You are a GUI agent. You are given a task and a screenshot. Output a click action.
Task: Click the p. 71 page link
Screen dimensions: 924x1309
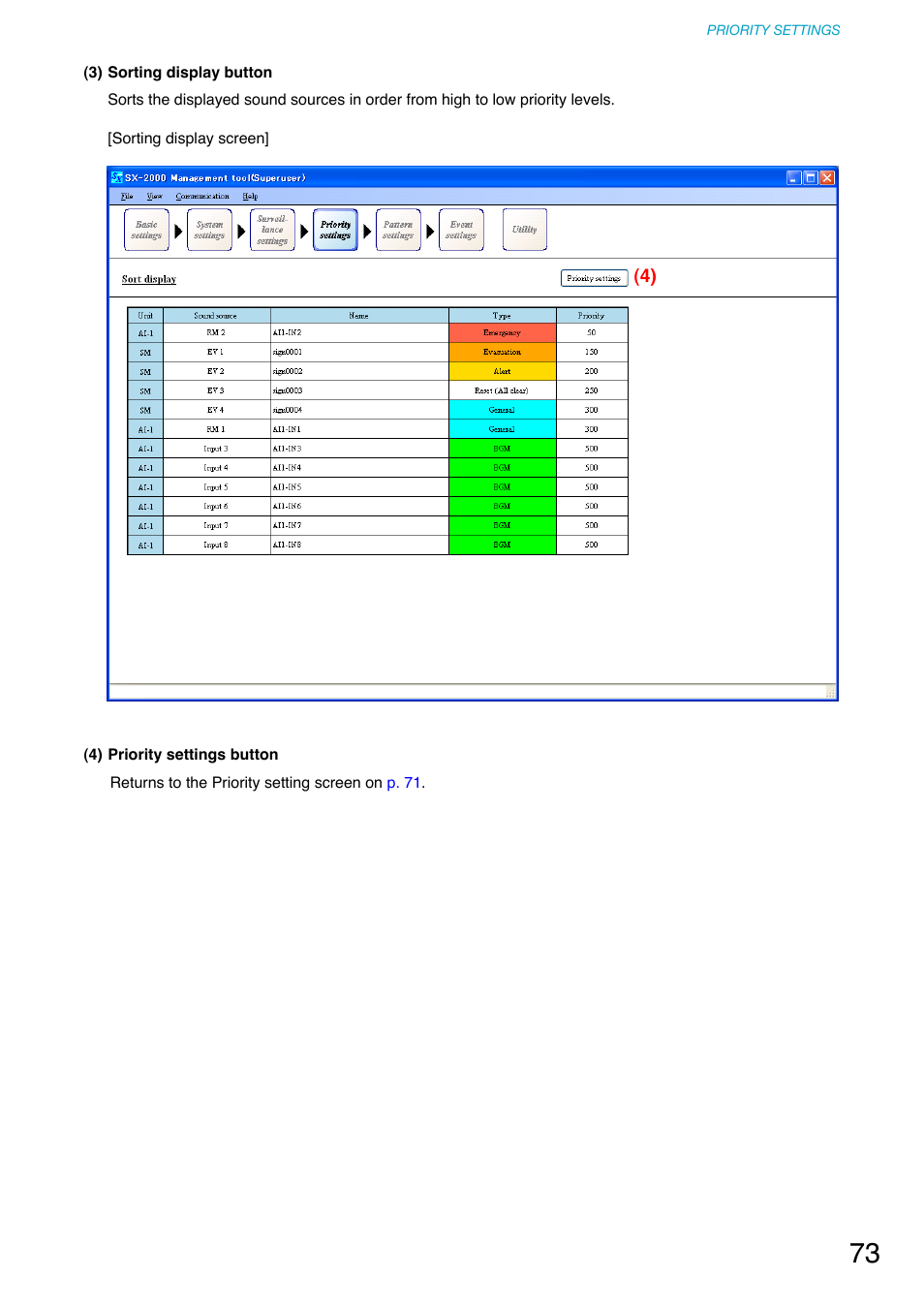(x=403, y=783)
